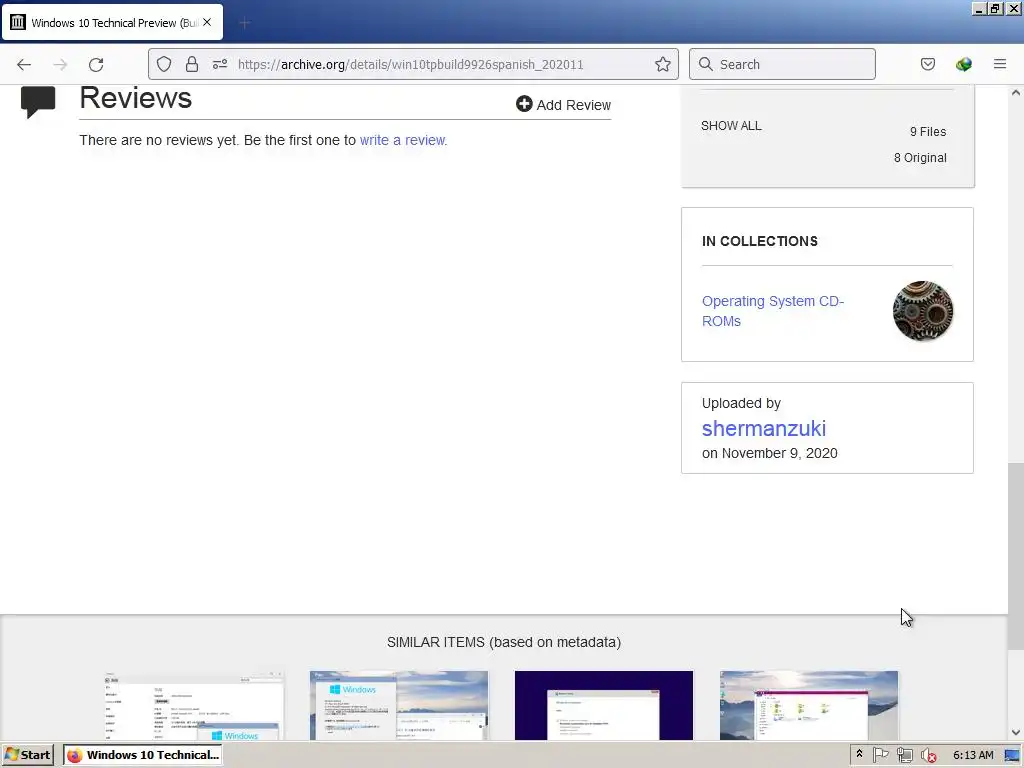Open Operating System CD-ROMs collection link
Screen dimensions: 1024x768
(x=773, y=311)
